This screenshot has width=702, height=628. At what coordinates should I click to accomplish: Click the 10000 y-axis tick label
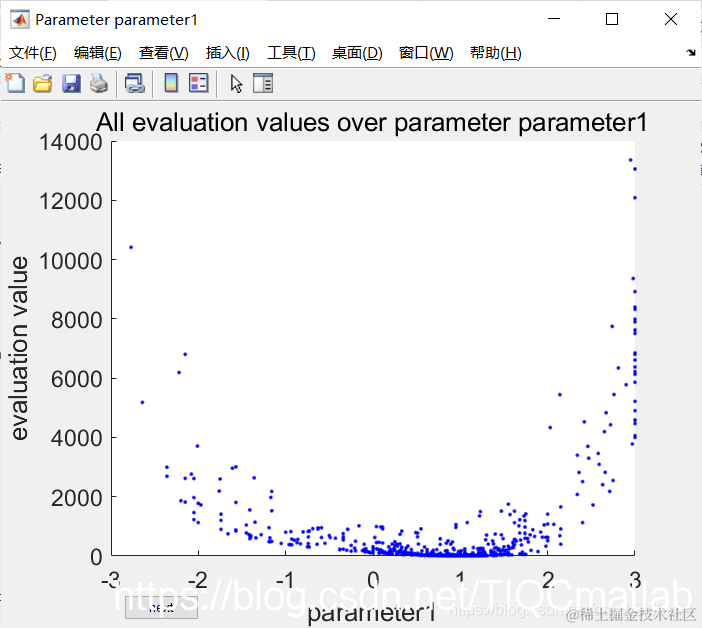71,261
